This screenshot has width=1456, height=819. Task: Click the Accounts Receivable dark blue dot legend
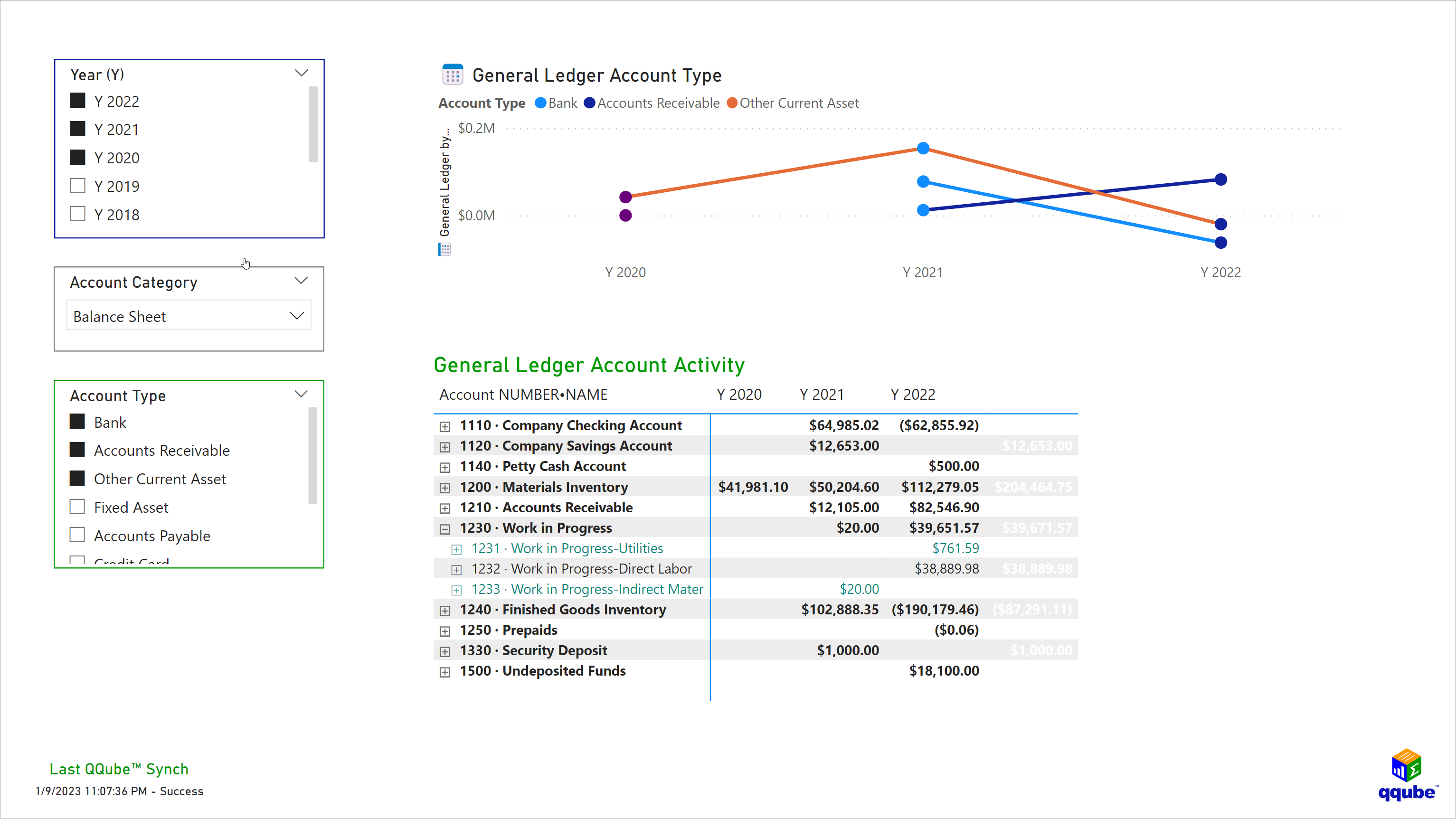pyautogui.click(x=590, y=103)
